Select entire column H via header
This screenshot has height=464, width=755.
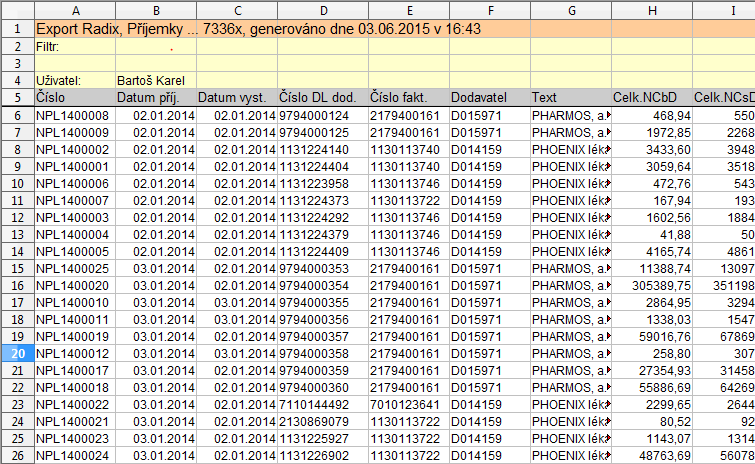click(x=651, y=9)
